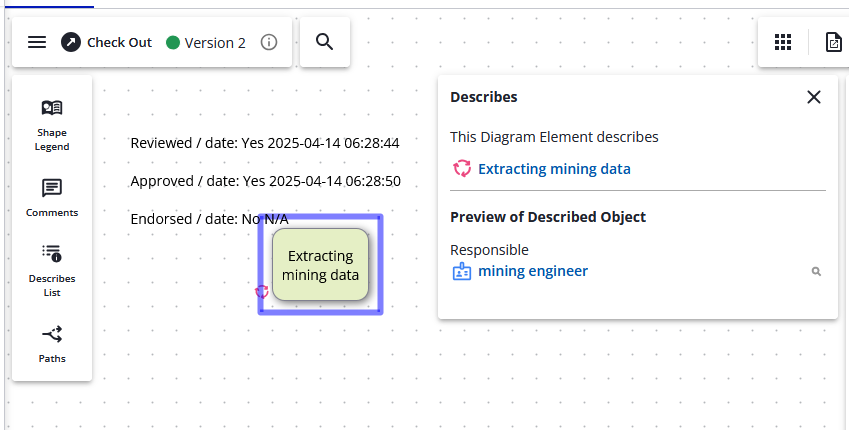Open the mining engineer link
This screenshot has width=849, height=430.
click(532, 271)
